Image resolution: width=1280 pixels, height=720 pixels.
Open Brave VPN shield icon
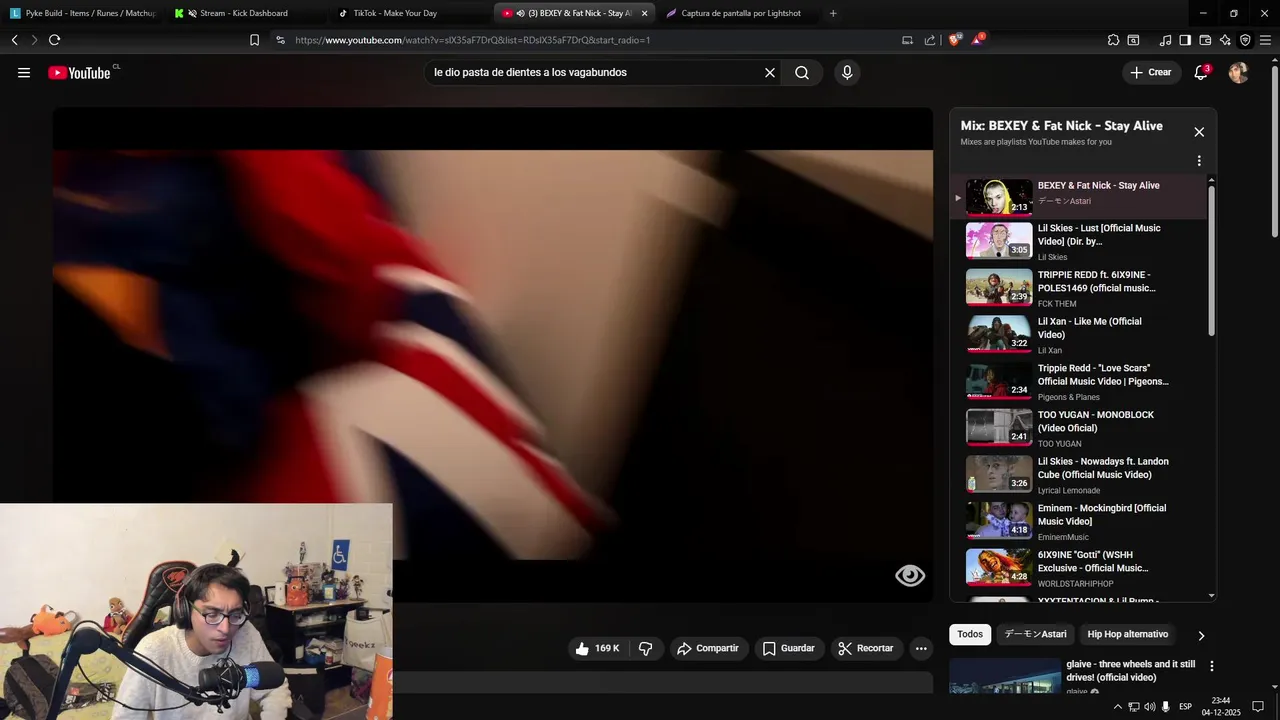pos(1245,40)
